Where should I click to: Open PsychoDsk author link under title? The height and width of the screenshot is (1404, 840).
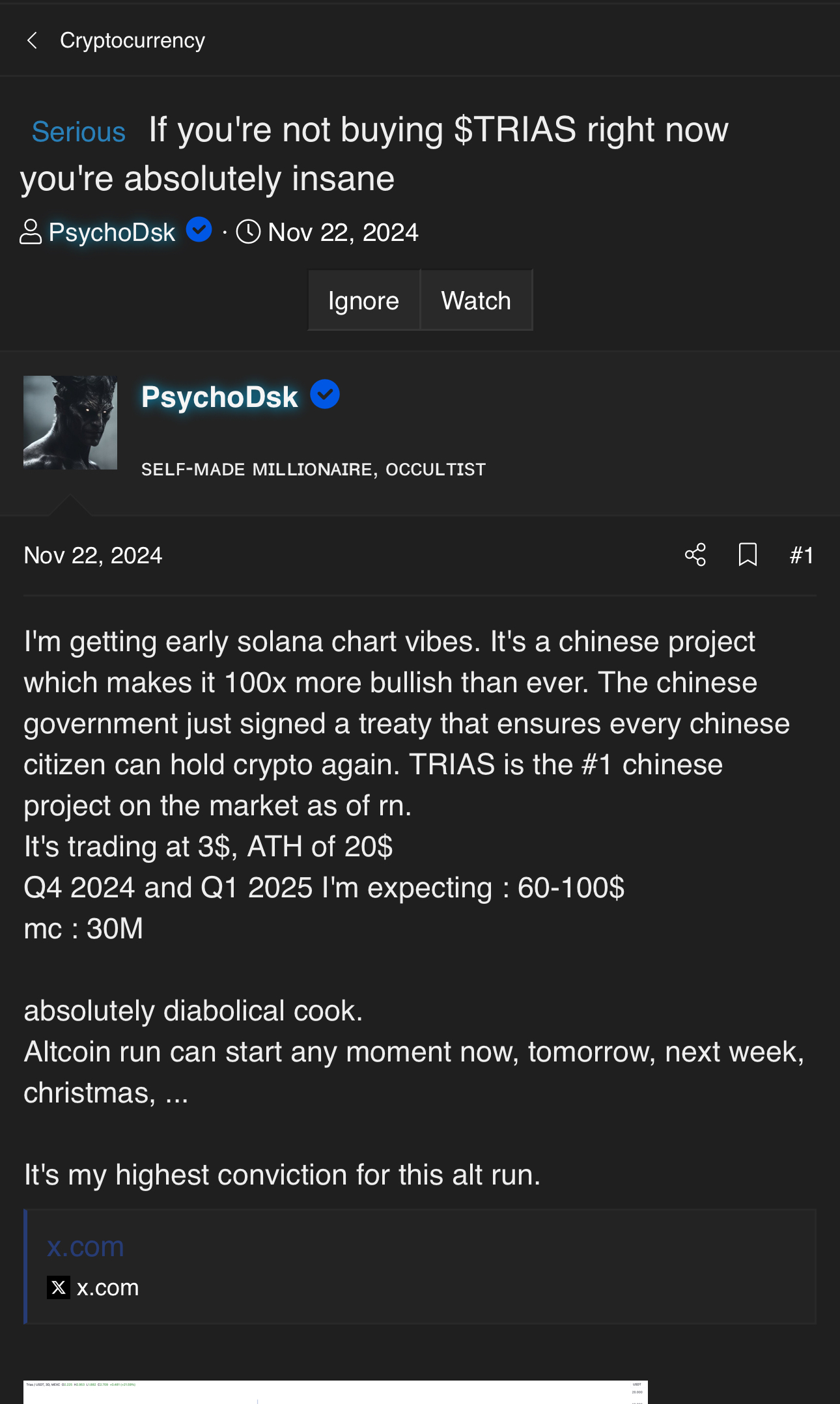112,232
